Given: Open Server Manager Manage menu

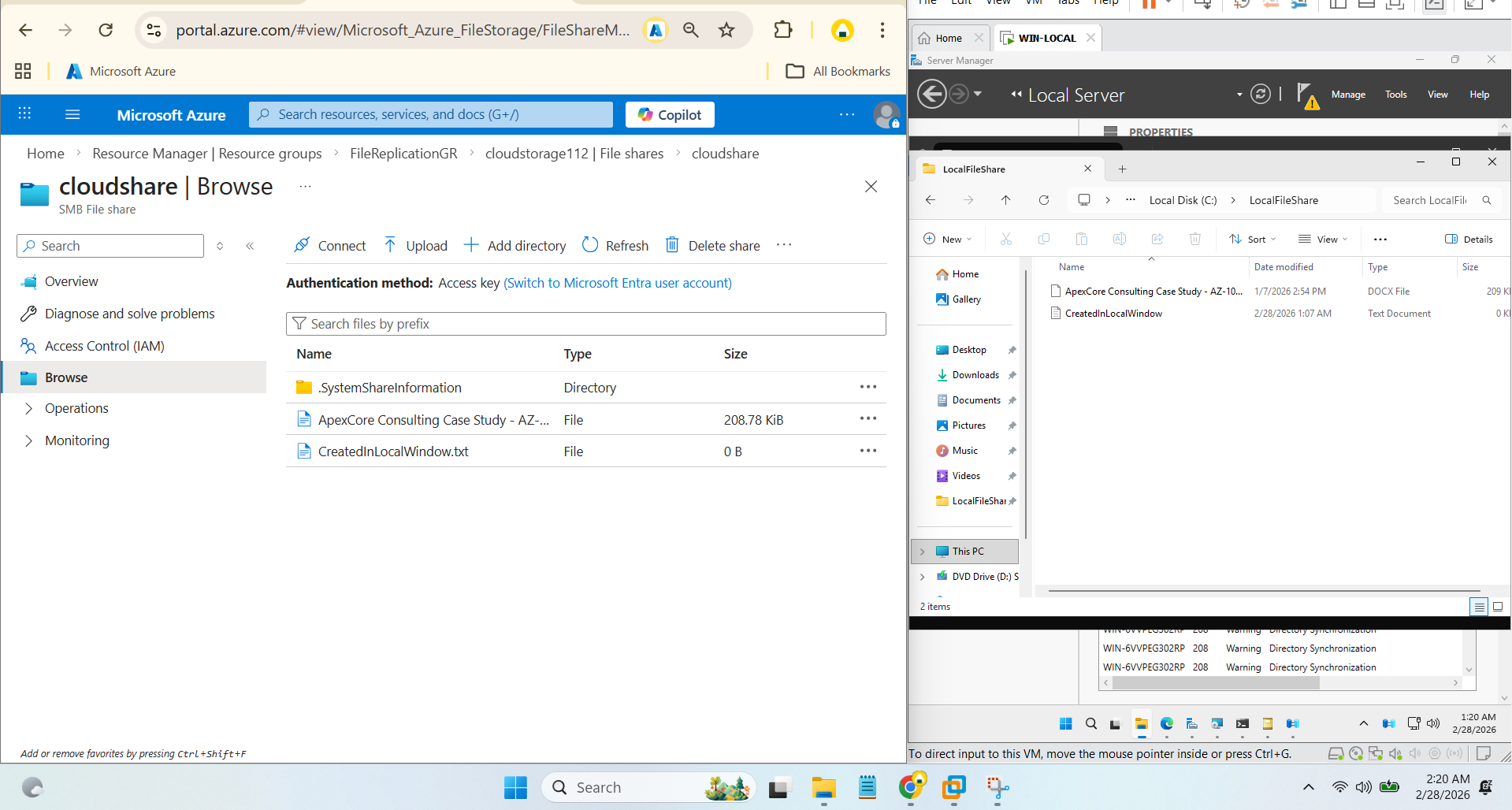Looking at the screenshot, I should pos(1348,95).
